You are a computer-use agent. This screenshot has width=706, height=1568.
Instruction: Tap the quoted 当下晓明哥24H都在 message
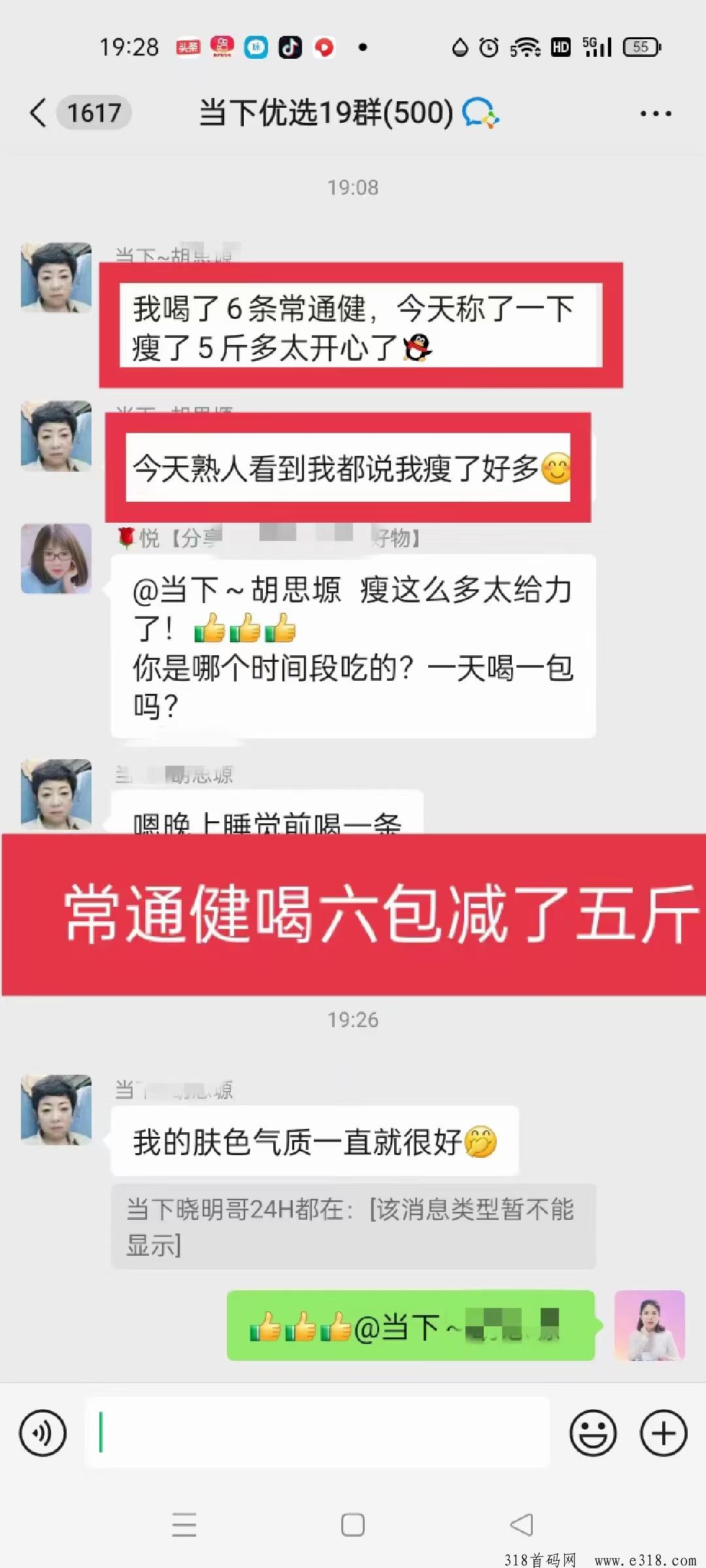click(354, 1226)
